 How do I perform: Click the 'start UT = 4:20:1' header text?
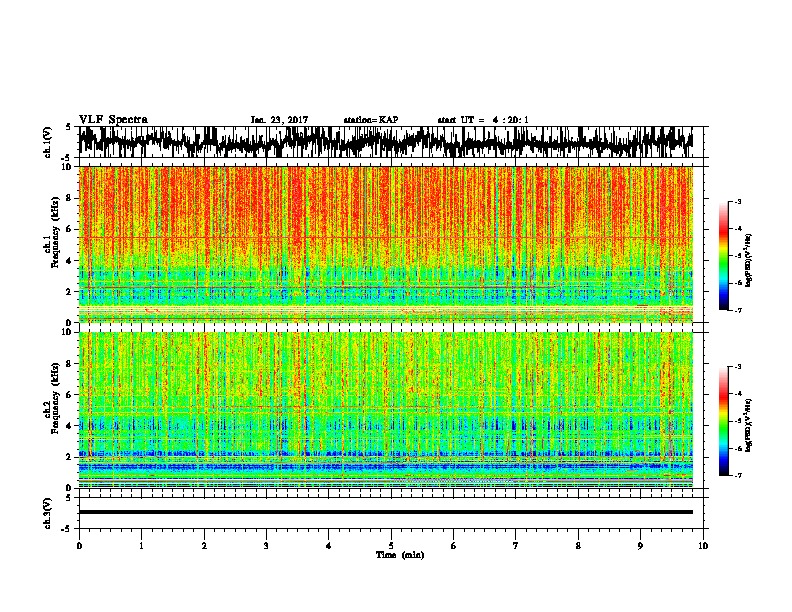click(x=483, y=120)
